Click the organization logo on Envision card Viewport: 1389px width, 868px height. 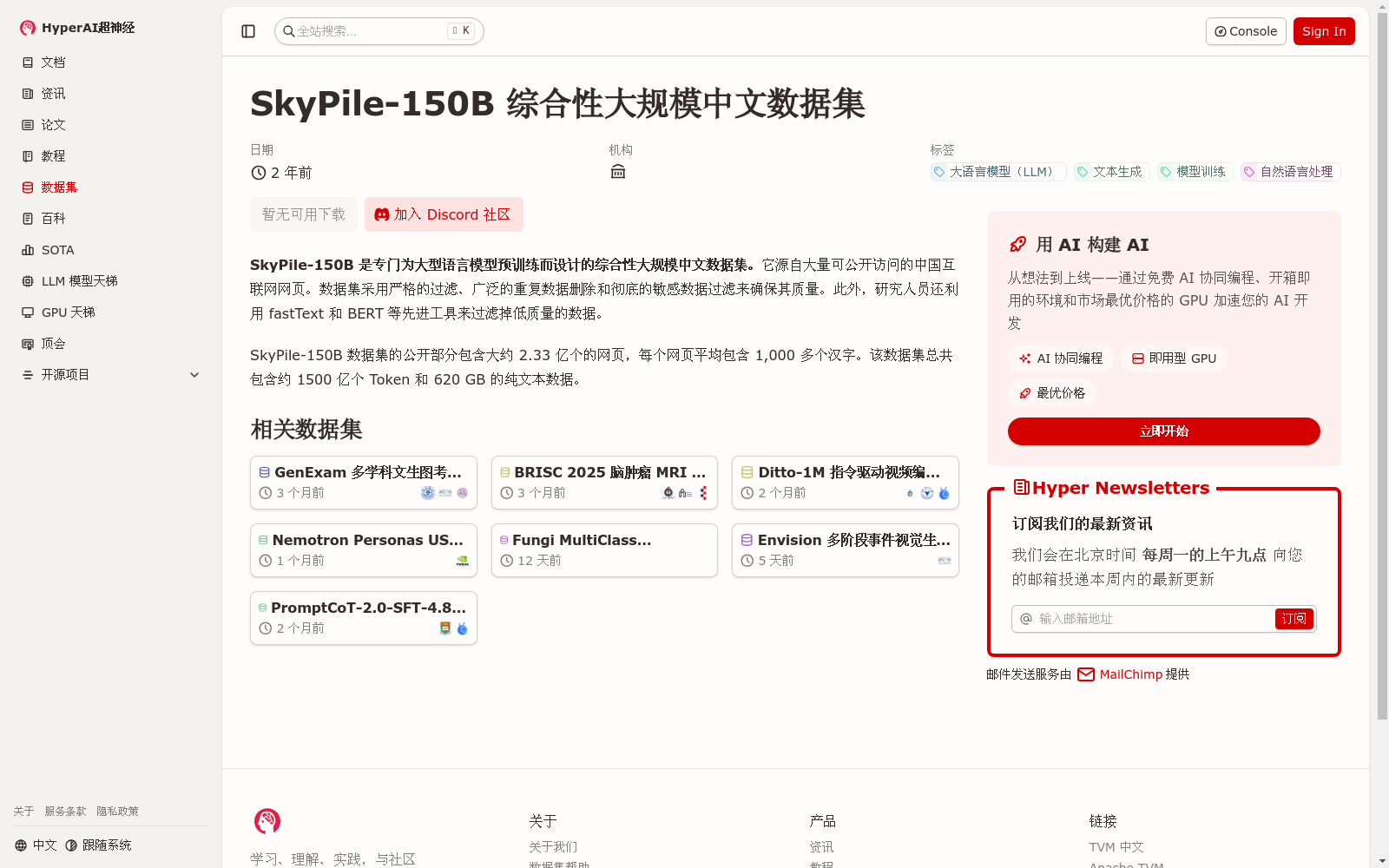tap(945, 561)
